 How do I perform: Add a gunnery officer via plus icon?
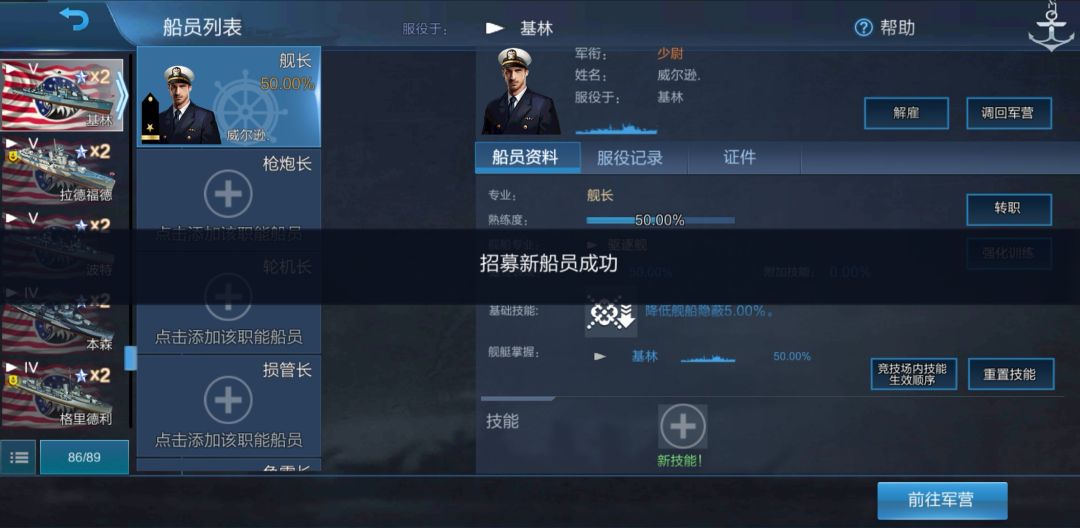[x=228, y=193]
